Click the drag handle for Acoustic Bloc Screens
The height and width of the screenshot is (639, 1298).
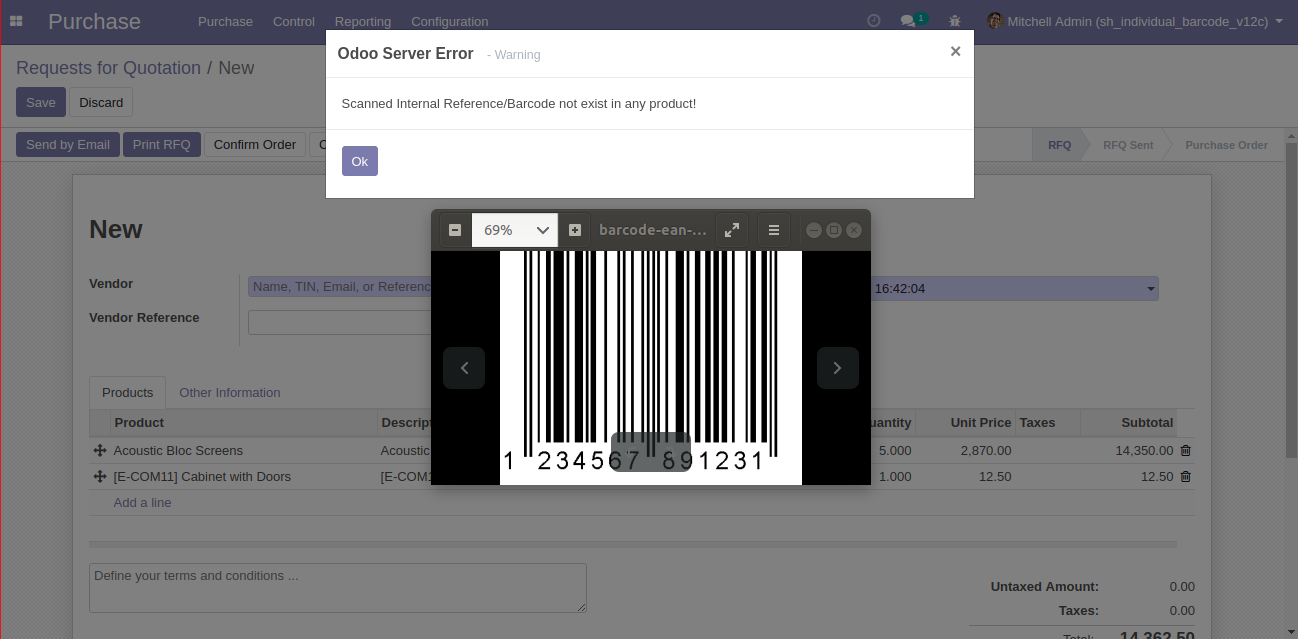(x=100, y=451)
